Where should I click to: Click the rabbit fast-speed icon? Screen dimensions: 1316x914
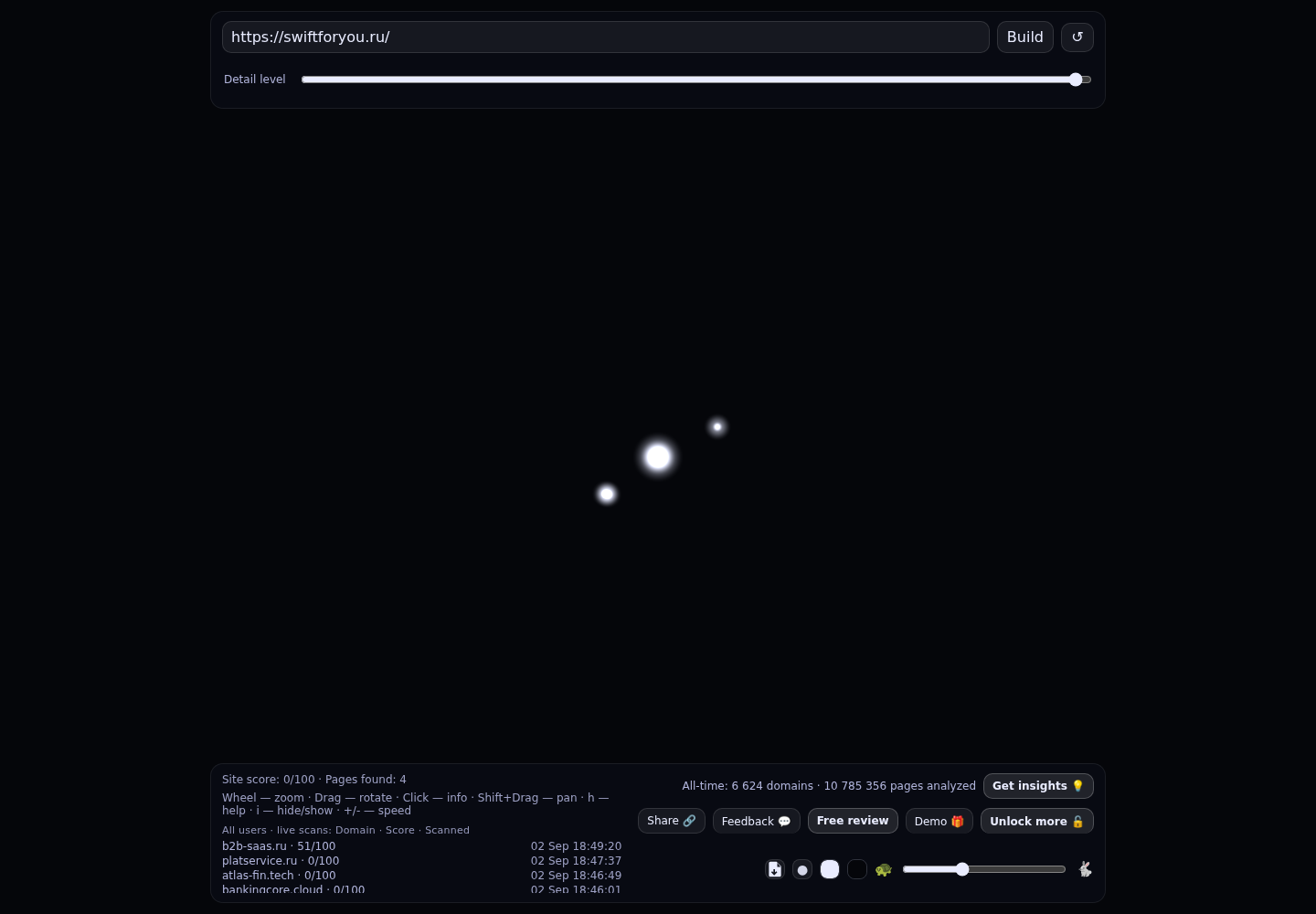tap(1085, 869)
